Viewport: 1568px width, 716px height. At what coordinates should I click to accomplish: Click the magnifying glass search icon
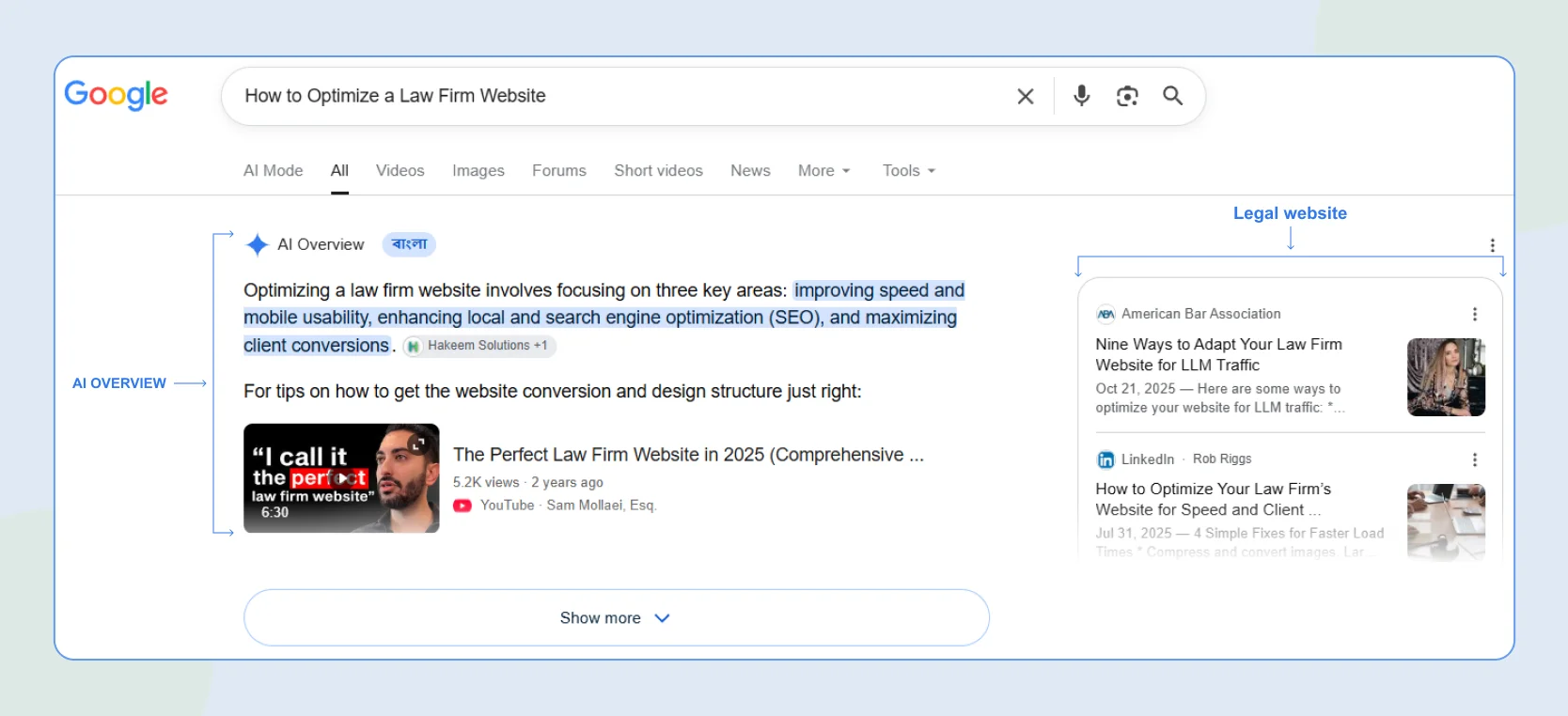(x=1172, y=95)
